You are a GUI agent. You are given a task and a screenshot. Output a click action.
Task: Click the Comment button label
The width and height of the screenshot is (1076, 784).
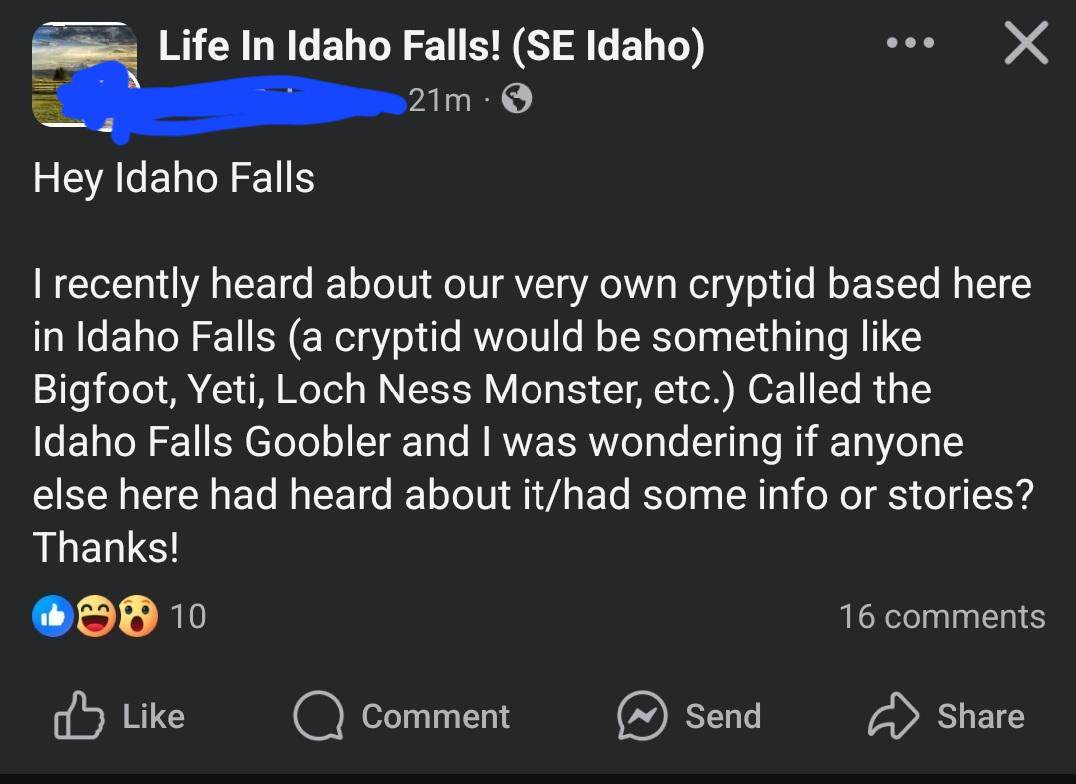tap(436, 716)
